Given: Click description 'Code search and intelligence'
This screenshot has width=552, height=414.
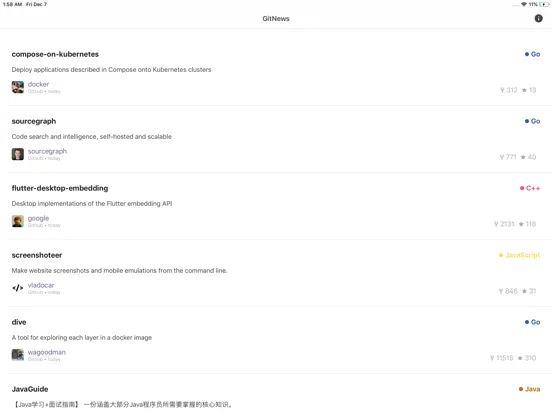Looking at the screenshot, I should (92, 137).
